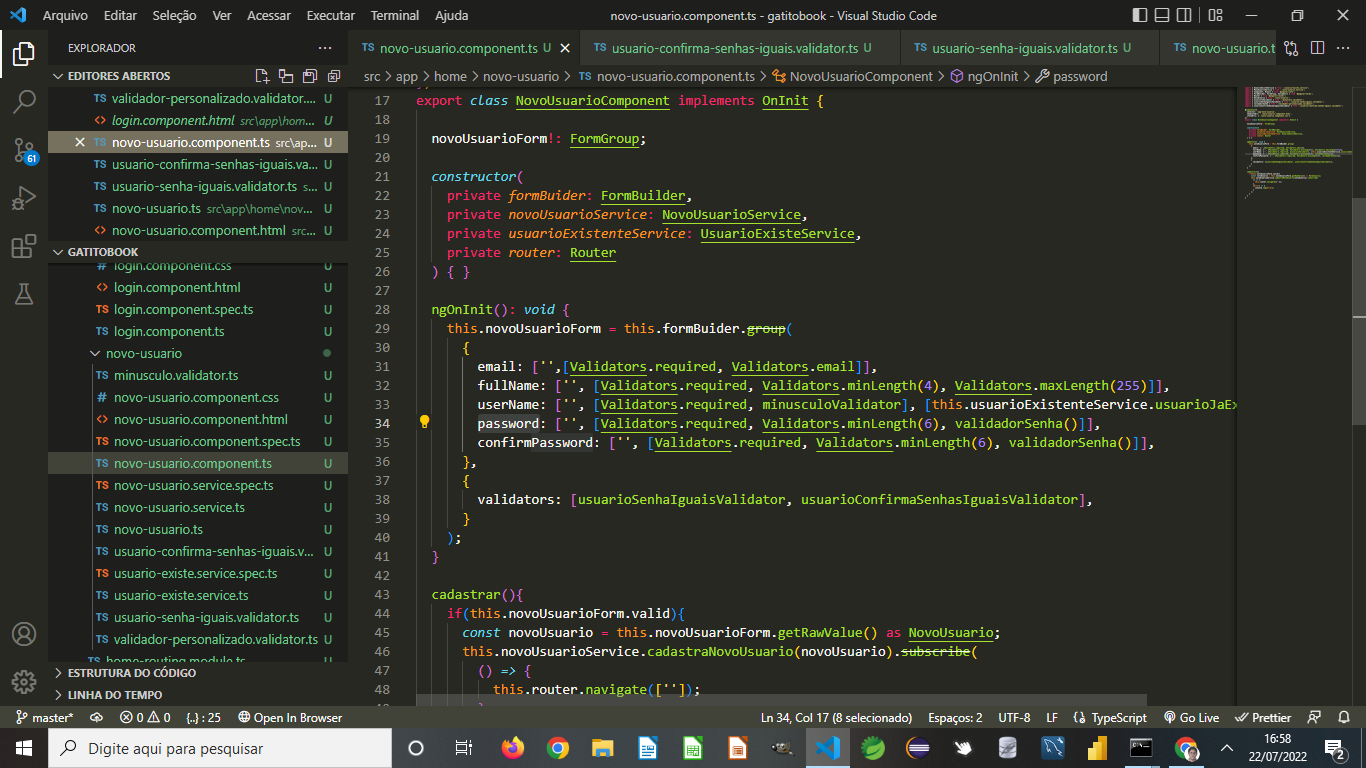Toggle primary side bar visibility
The height and width of the screenshot is (768, 1366).
1140,16
